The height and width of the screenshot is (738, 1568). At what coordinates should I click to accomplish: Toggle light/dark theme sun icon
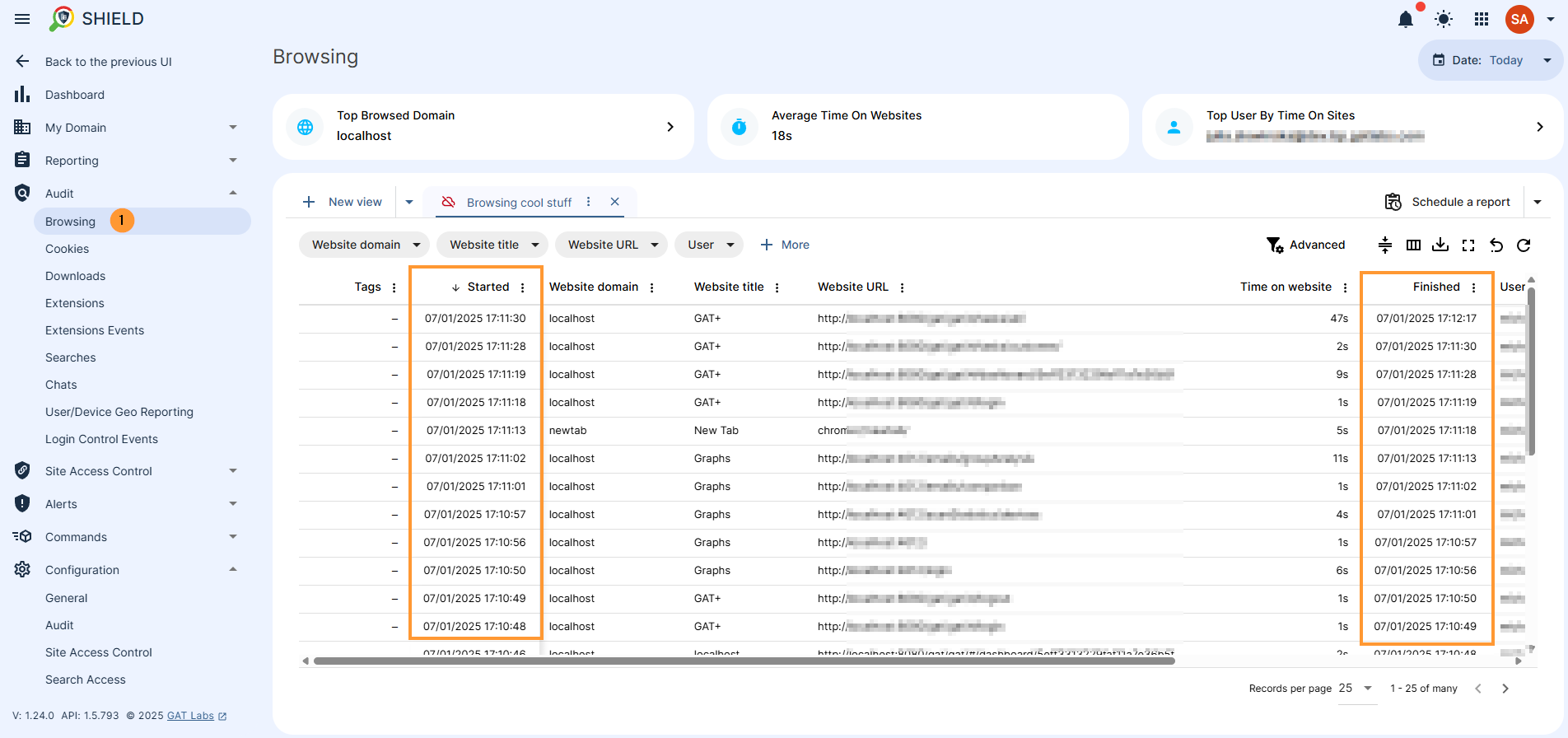click(x=1444, y=19)
